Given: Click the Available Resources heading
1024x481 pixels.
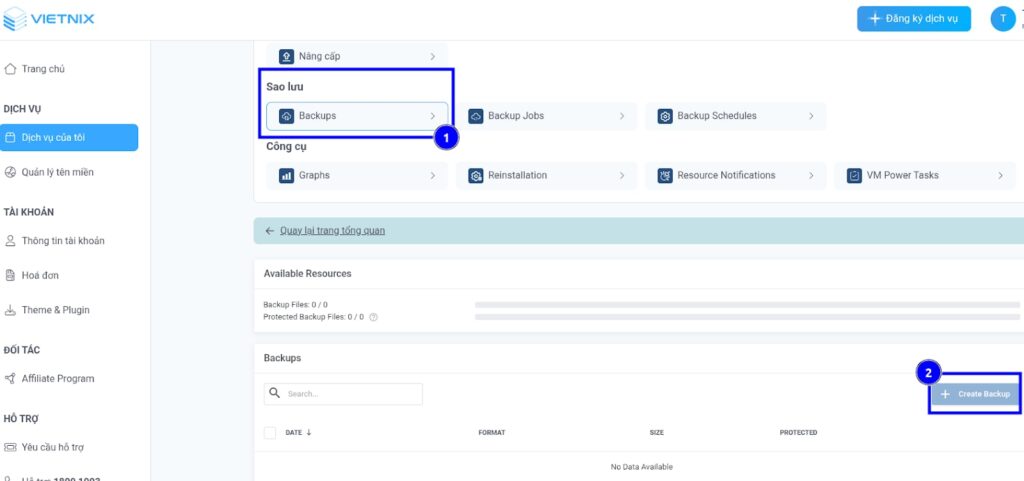Looking at the screenshot, I should point(308,273).
